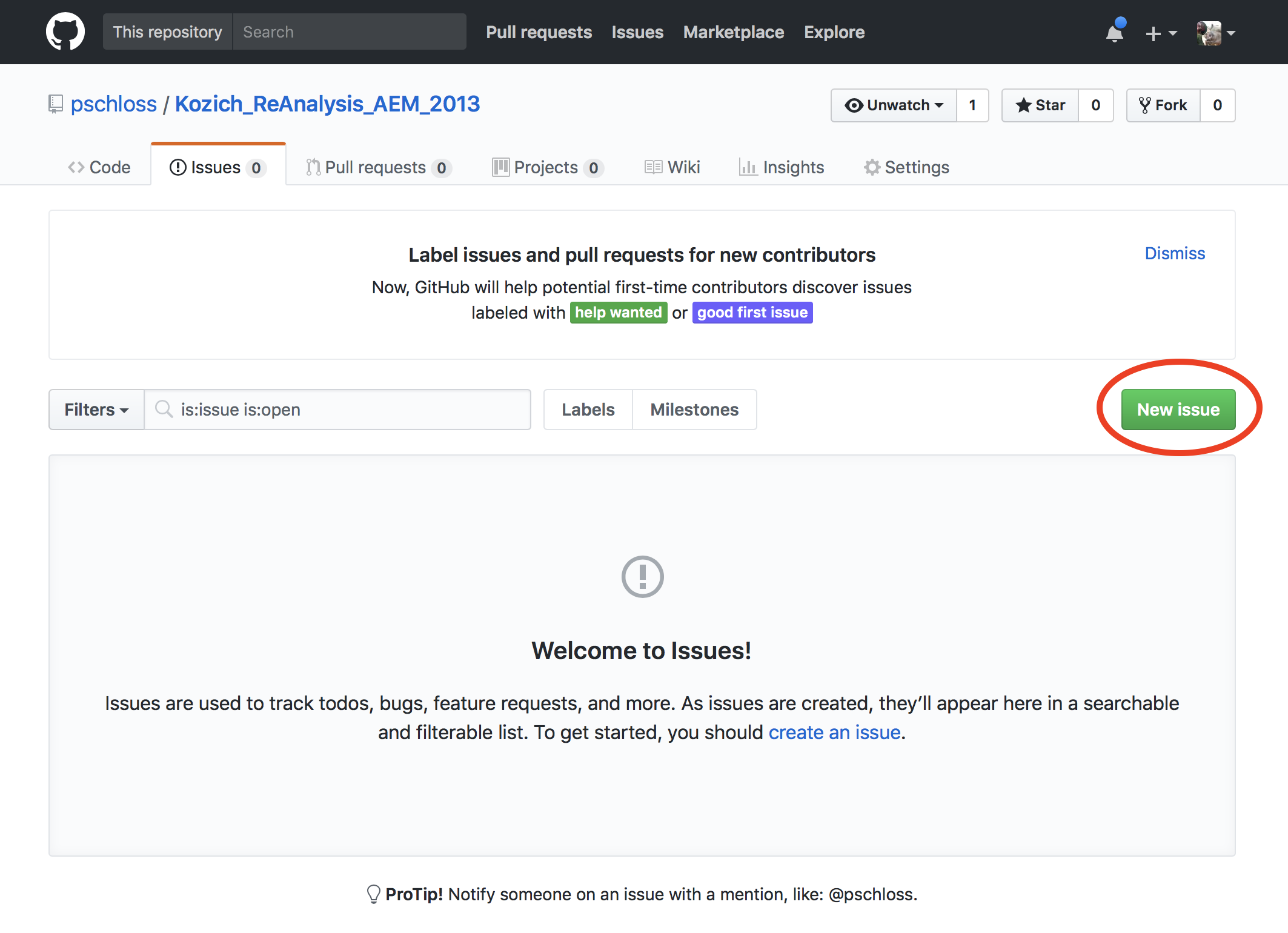Fork this repository
The height and width of the screenshot is (933, 1288).
point(1163,105)
